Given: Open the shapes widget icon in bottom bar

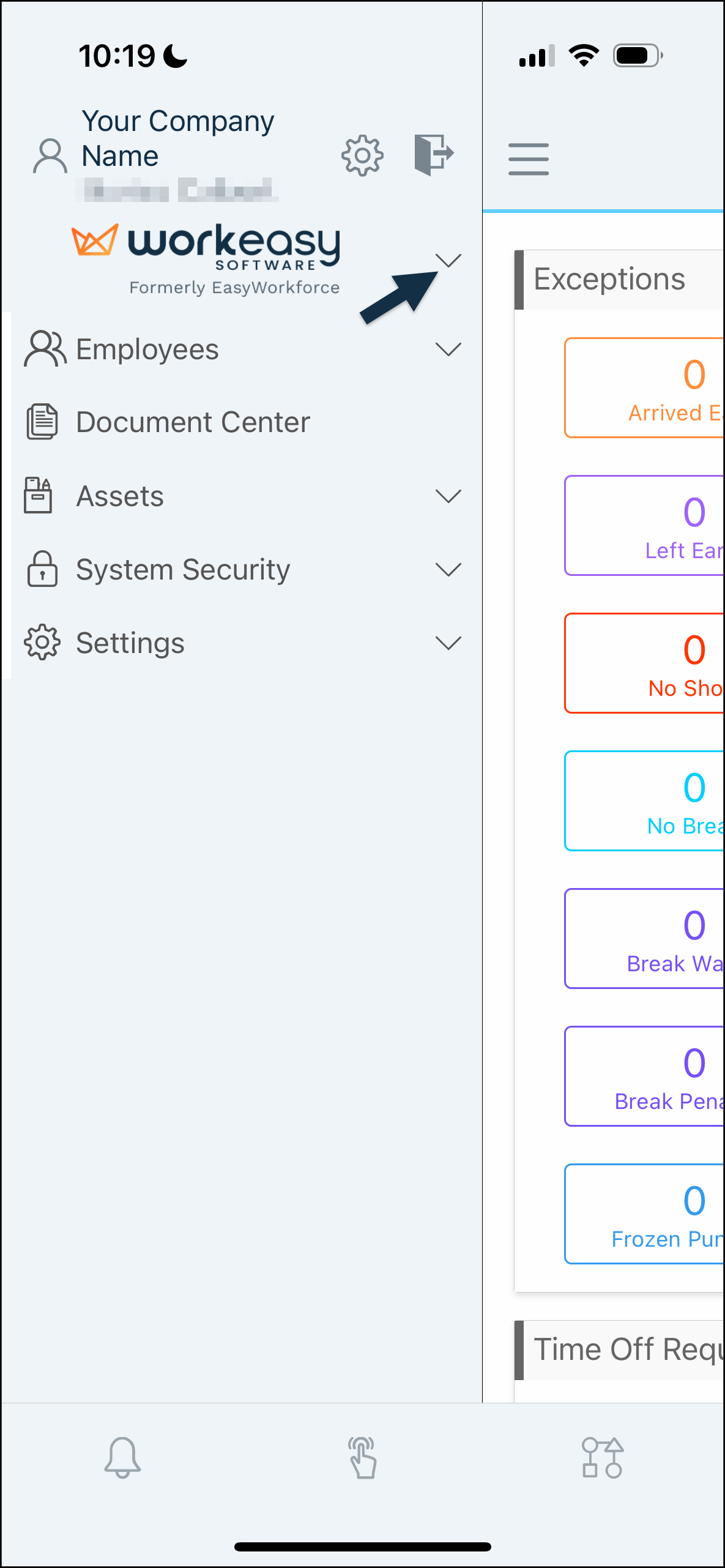Looking at the screenshot, I should pyautogui.click(x=603, y=1458).
